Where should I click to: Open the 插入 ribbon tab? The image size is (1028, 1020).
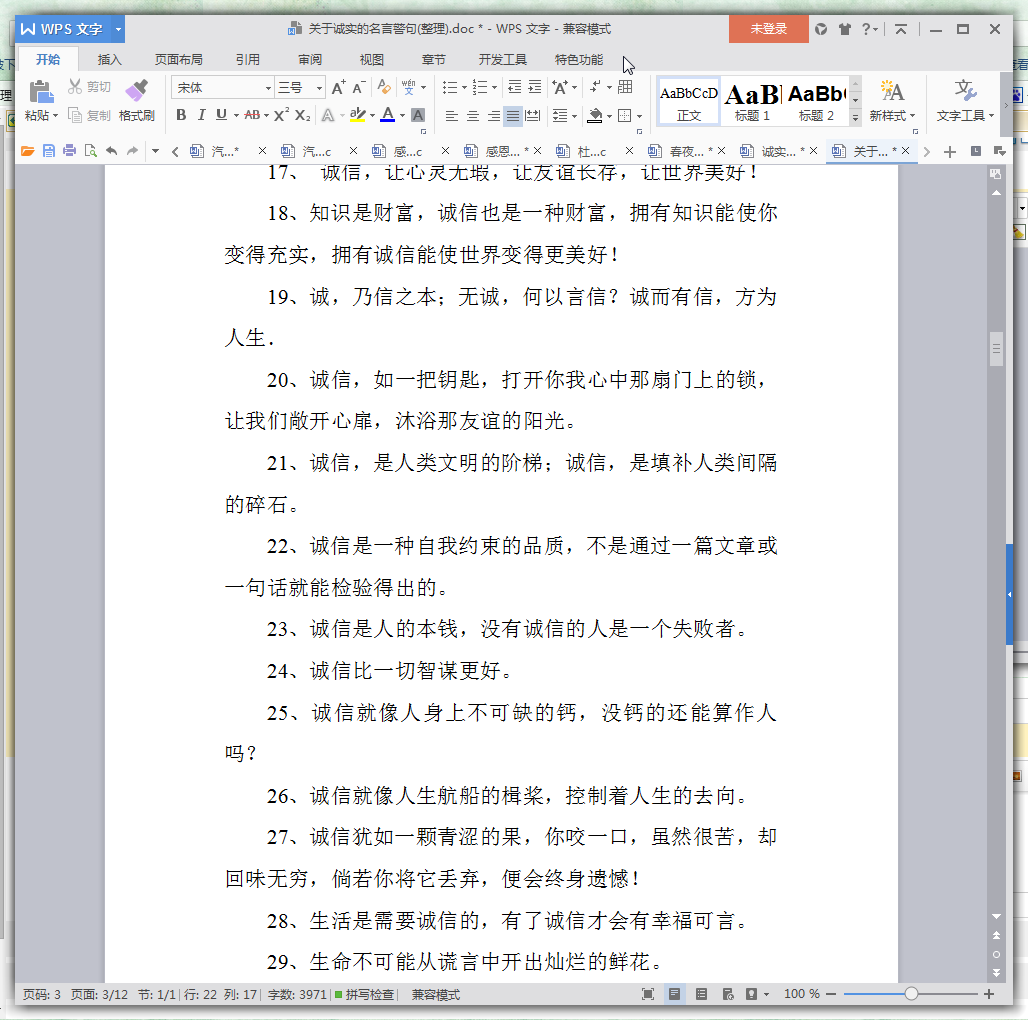(x=109, y=60)
